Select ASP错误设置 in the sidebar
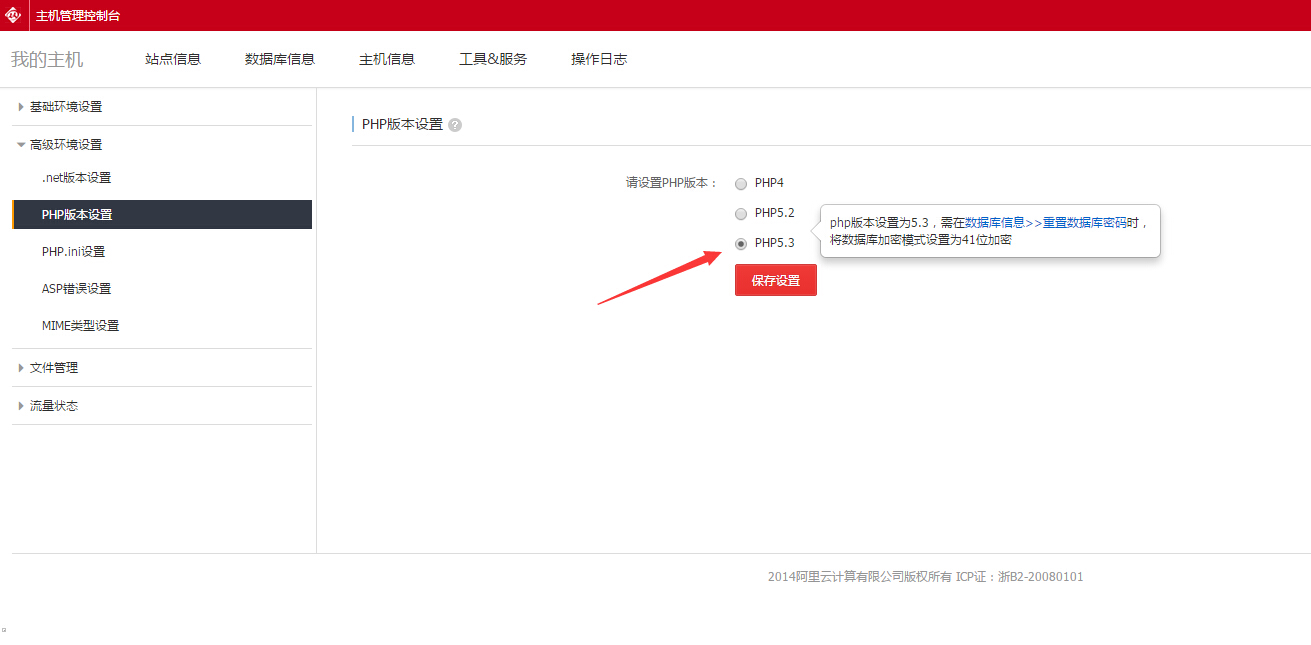The height and width of the screenshot is (645, 1311). 76,289
